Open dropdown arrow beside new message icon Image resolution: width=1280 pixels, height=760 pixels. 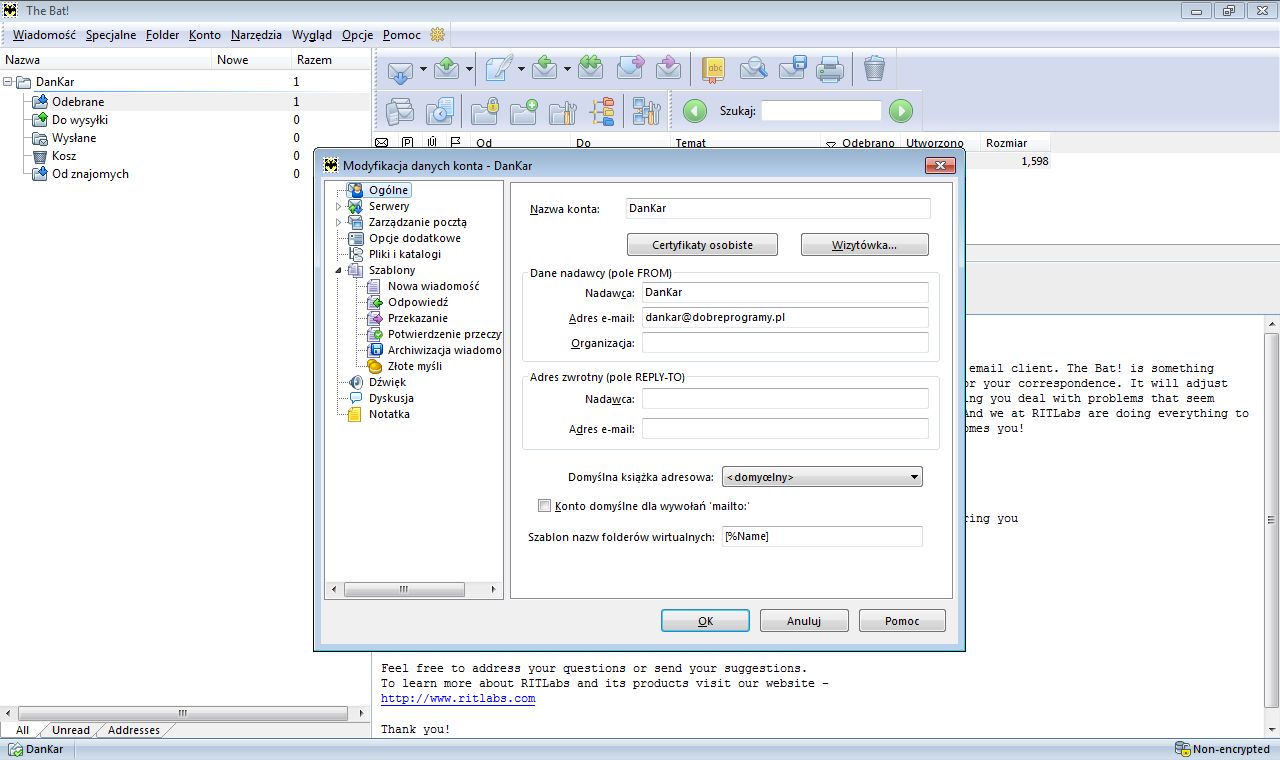point(521,69)
